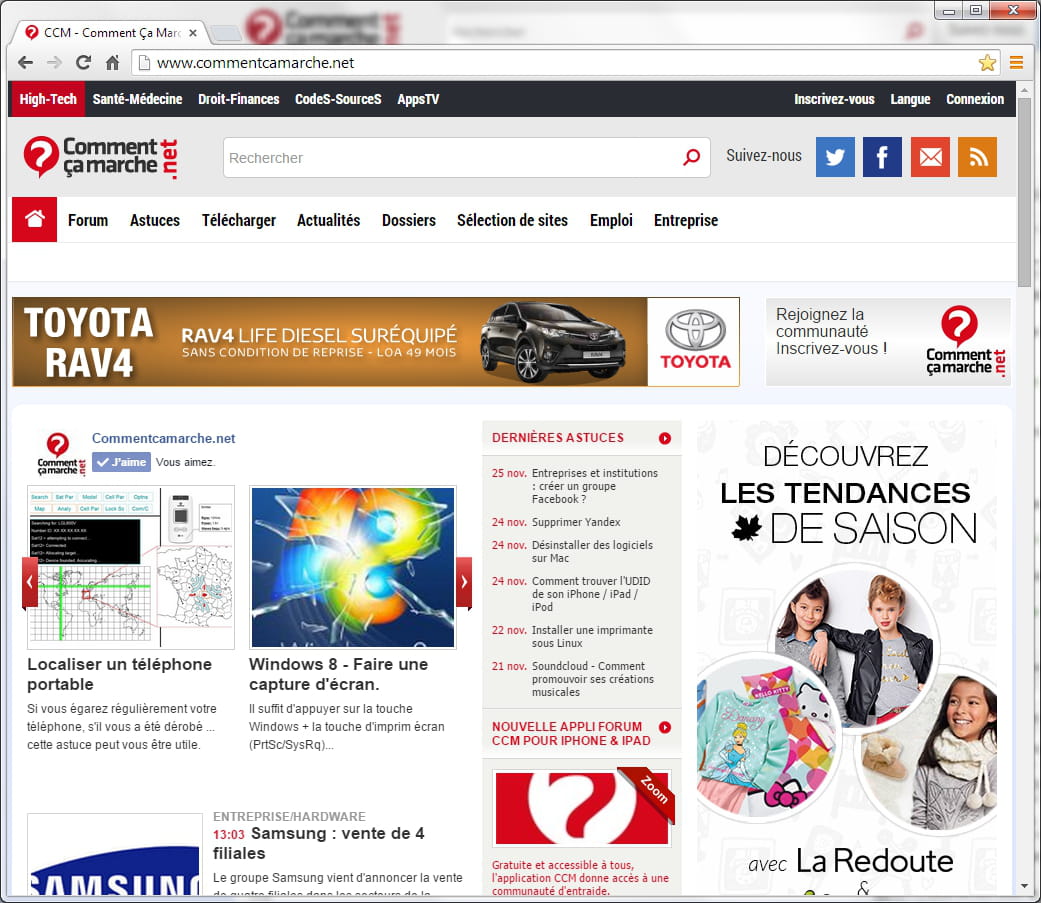
Task: Open the Chrome menu hamburger icon
Action: coord(1016,62)
